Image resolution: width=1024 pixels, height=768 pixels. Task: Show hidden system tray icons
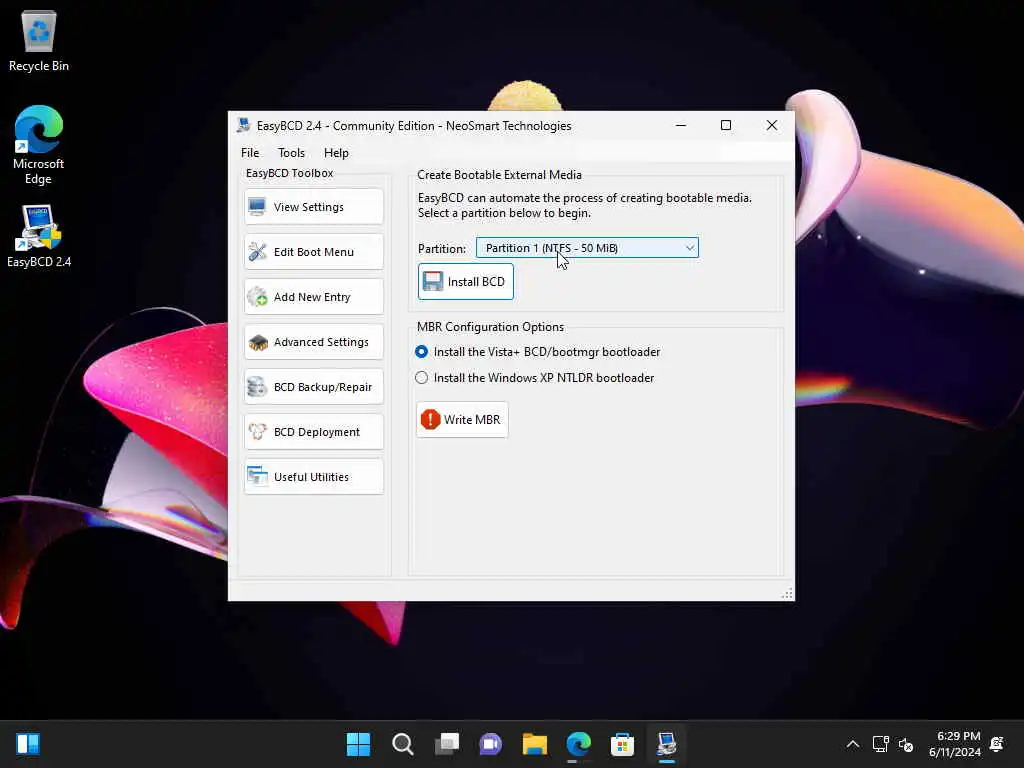coord(853,744)
